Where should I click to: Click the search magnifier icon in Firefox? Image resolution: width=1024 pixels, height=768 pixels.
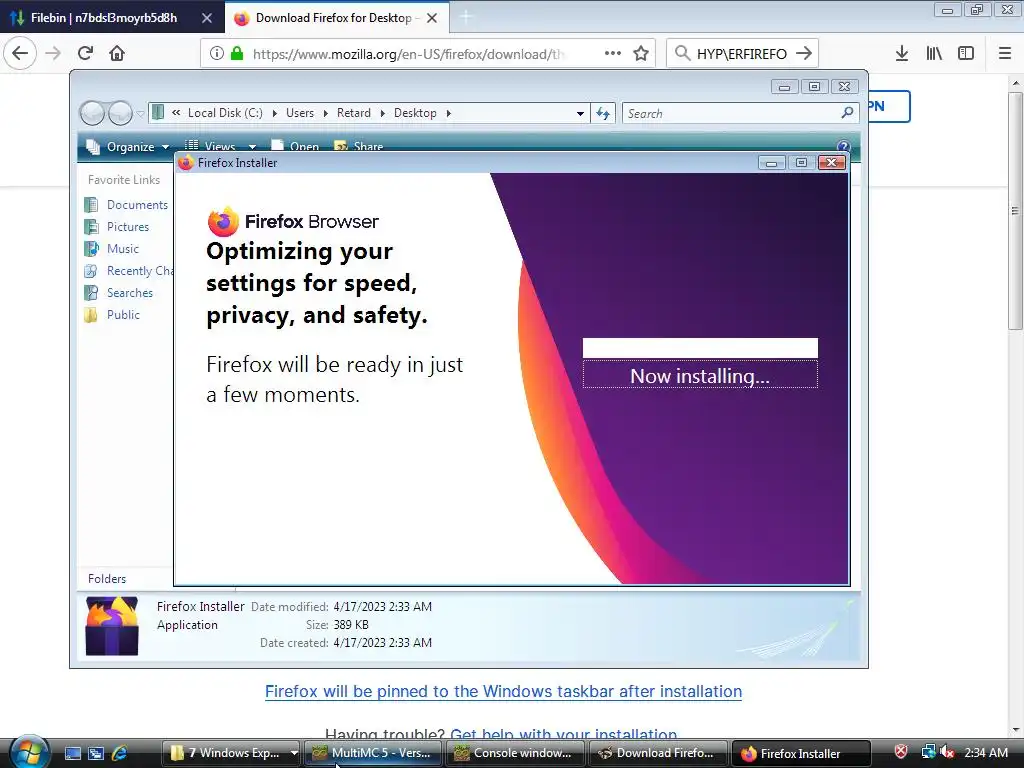point(682,53)
